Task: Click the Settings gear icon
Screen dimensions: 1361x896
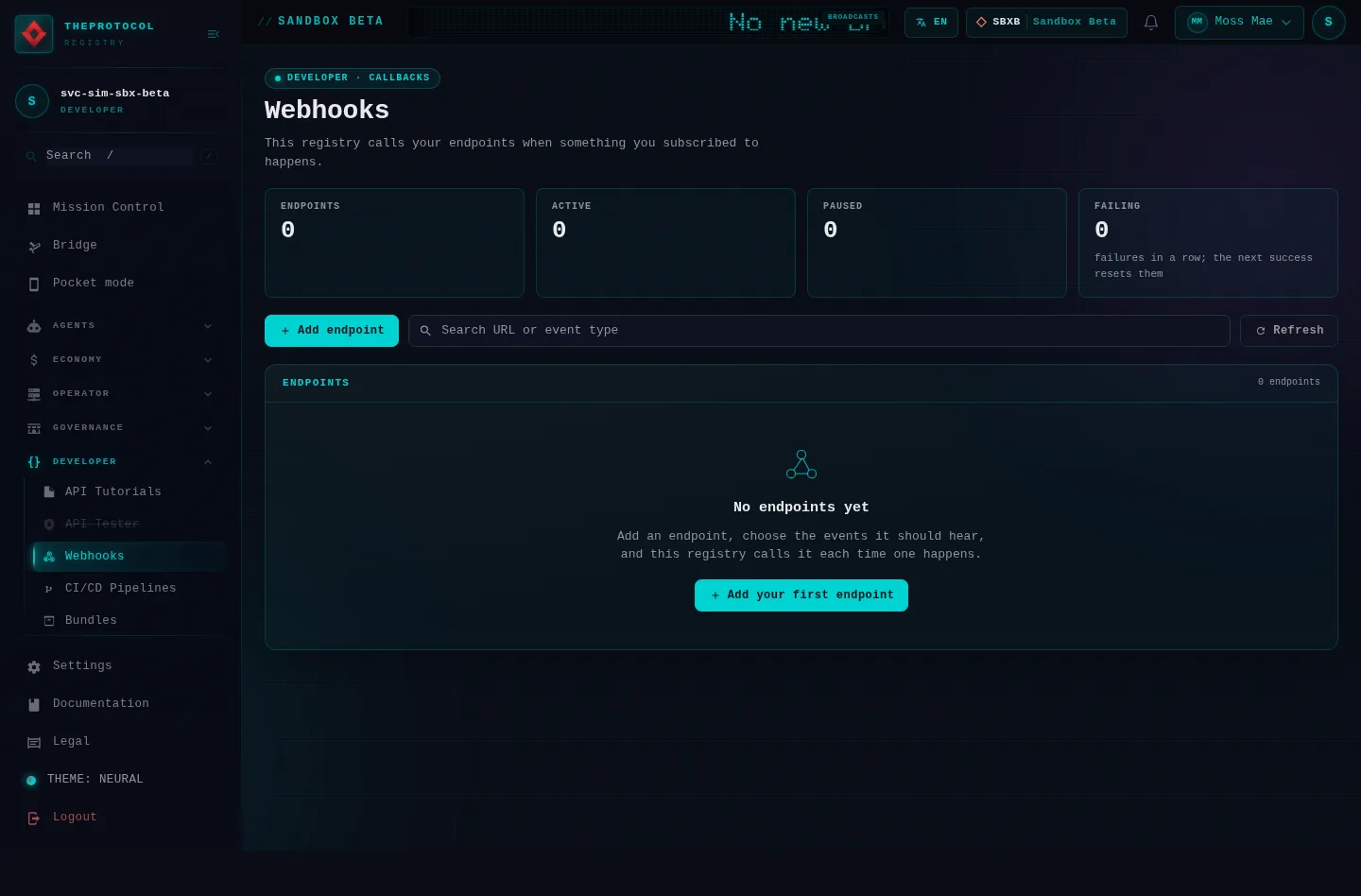Action: pos(34,666)
